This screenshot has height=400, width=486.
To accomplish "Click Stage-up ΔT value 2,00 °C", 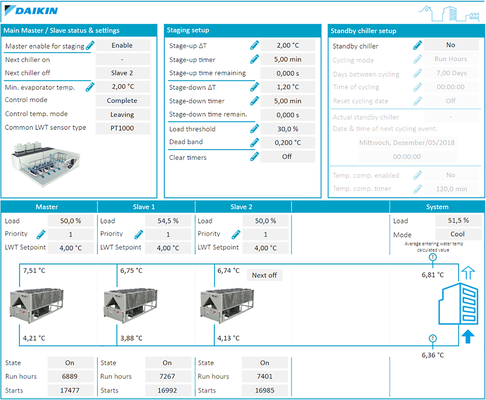I will click(x=288, y=45).
